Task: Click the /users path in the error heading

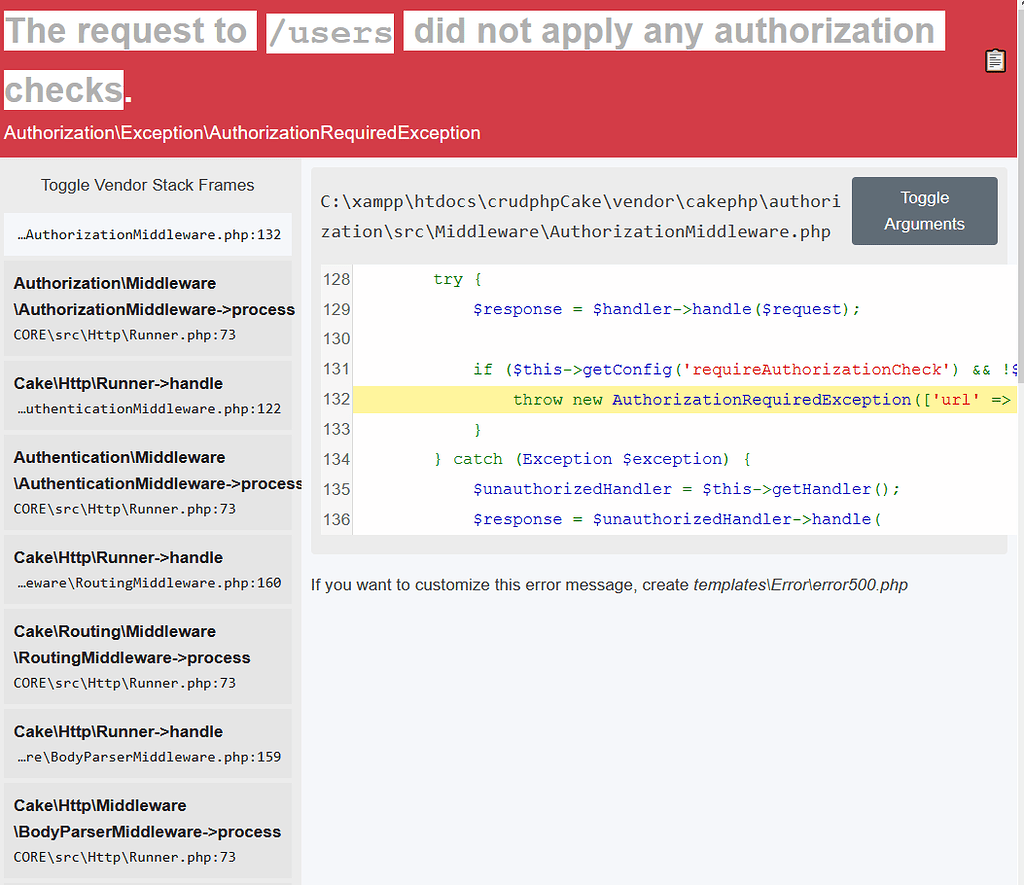Action: 329,31
